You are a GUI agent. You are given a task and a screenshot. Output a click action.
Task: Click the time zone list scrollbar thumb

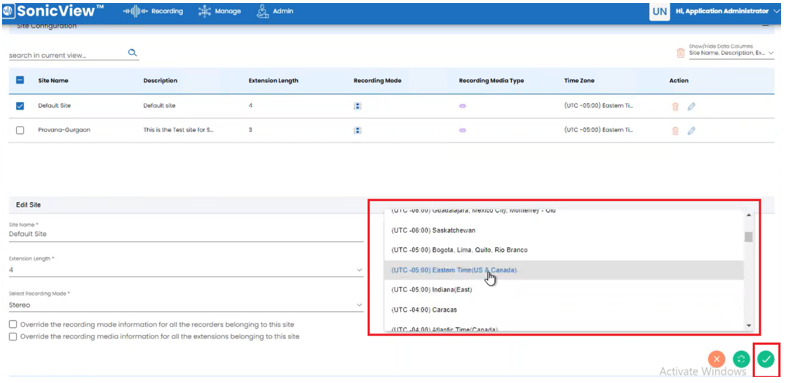coord(748,236)
